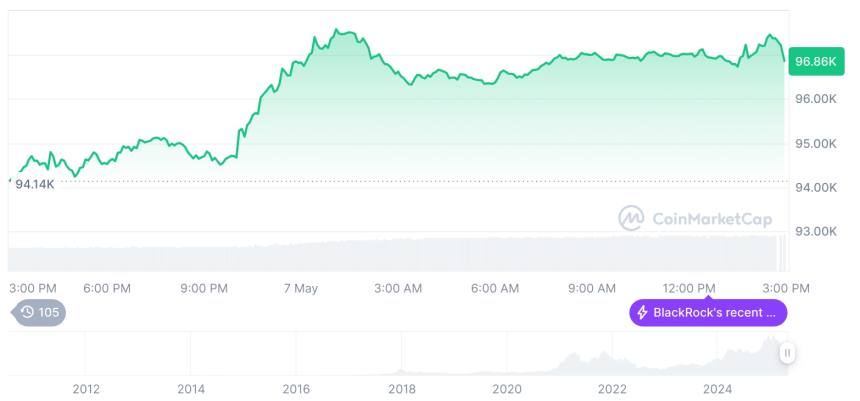Screen dimensions: 860x401
Task: Select 2016 on the bottom history timeline
Action: (296, 389)
